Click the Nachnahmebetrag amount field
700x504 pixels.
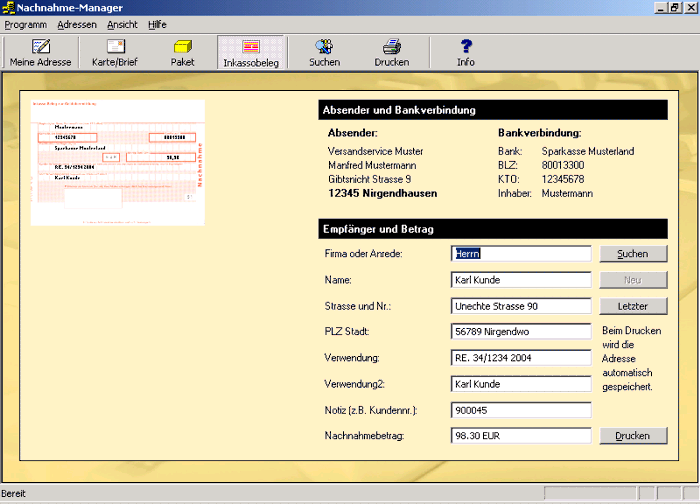tap(521, 436)
